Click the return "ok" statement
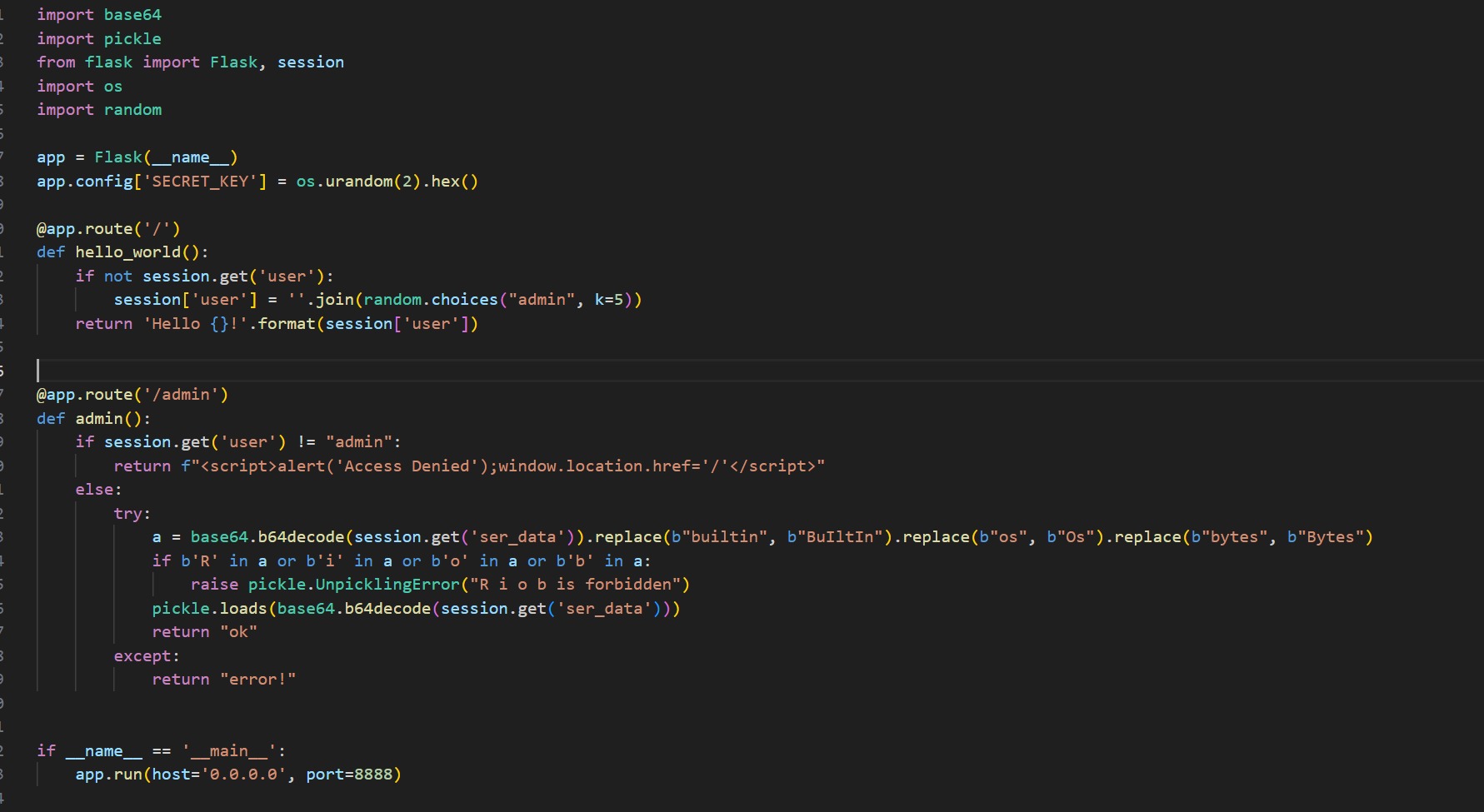The height and width of the screenshot is (812, 1484). 205,632
